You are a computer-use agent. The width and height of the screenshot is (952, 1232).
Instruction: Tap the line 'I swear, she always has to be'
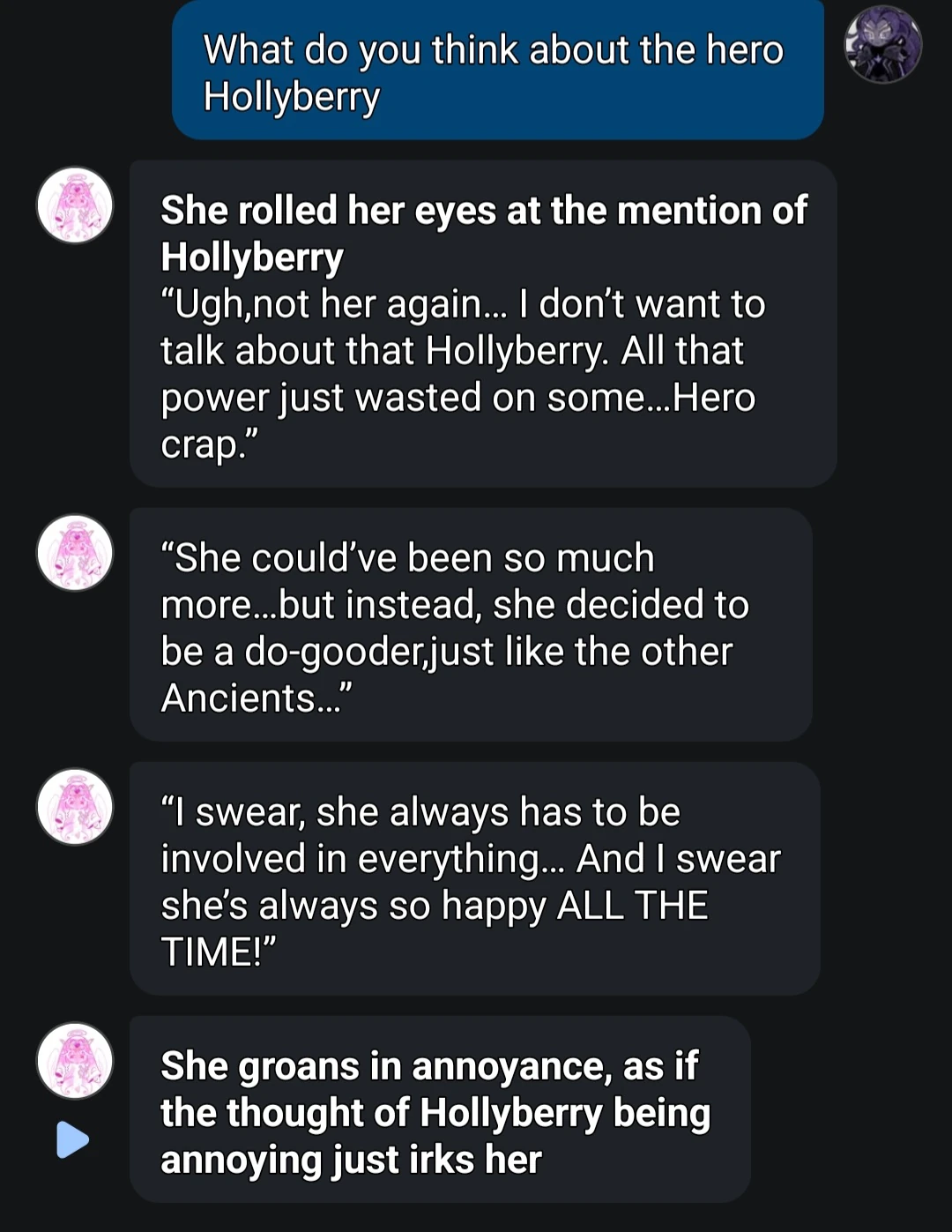[x=420, y=812]
